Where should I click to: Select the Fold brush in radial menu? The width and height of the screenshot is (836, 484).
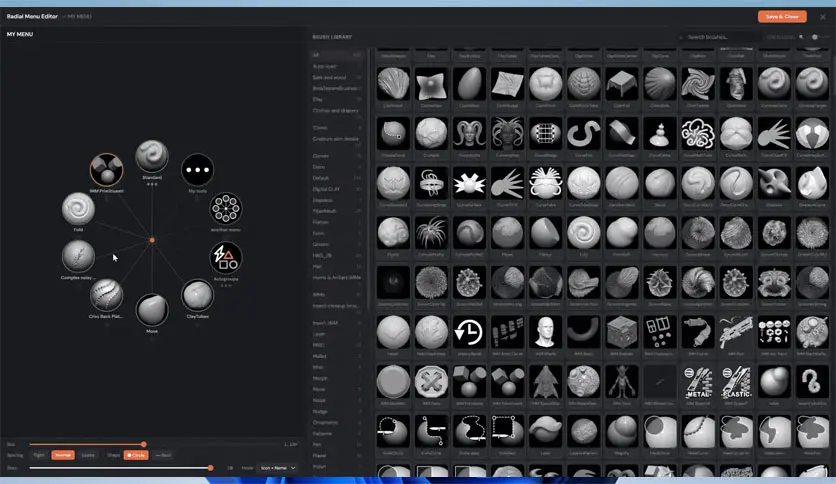point(78,208)
